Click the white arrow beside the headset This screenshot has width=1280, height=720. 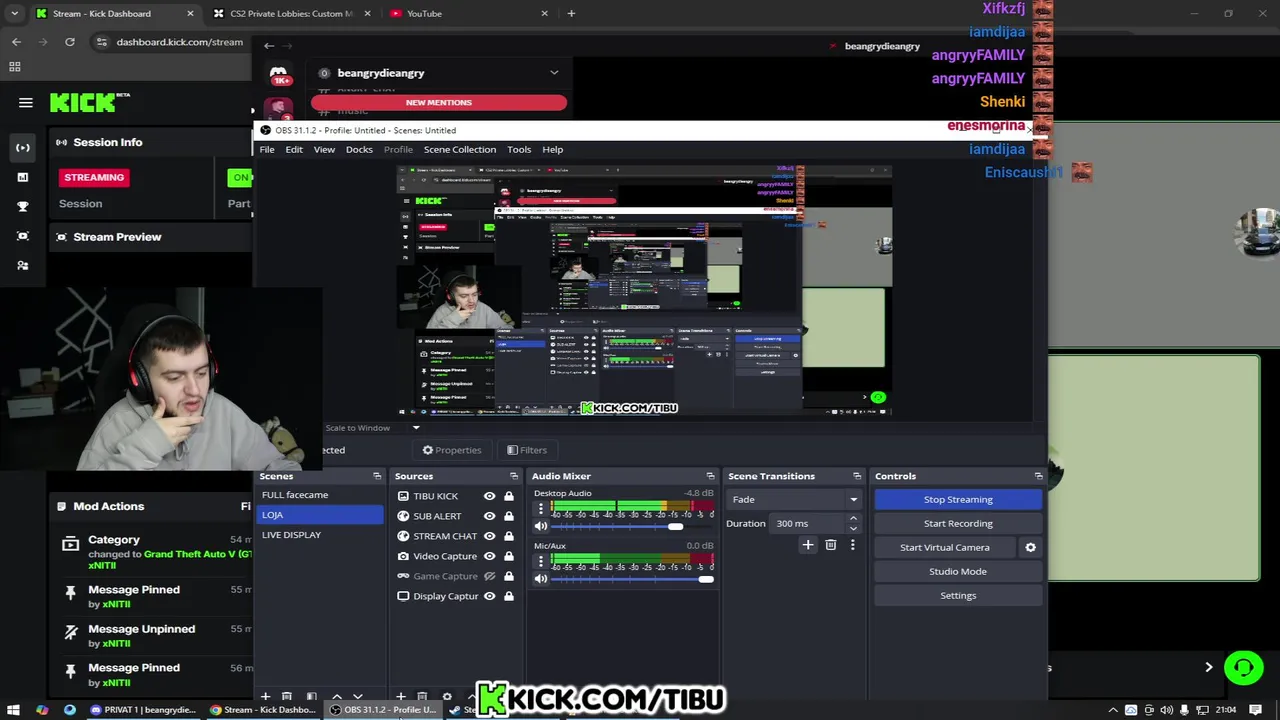(x=1209, y=667)
